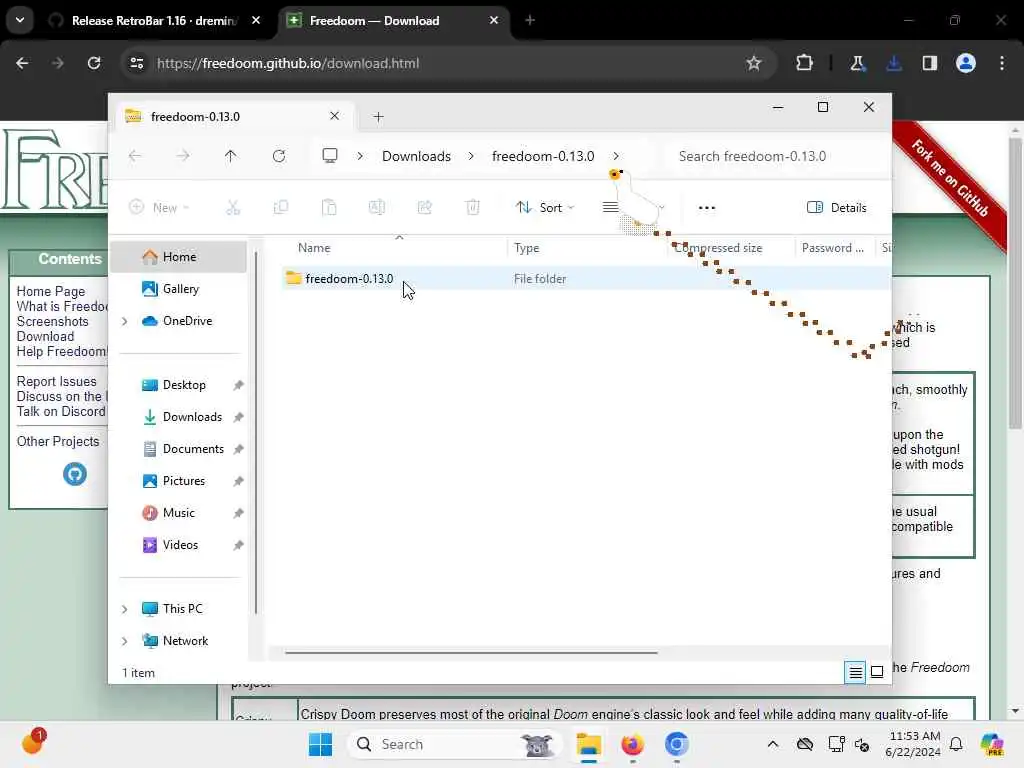Click the taskbar Search box

[x=455, y=744]
